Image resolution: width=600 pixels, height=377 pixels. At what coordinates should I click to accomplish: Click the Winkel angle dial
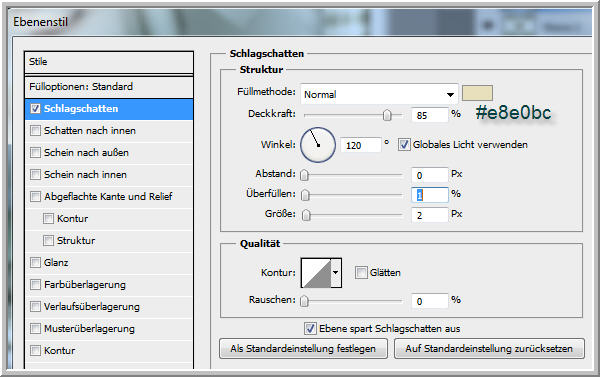318,145
